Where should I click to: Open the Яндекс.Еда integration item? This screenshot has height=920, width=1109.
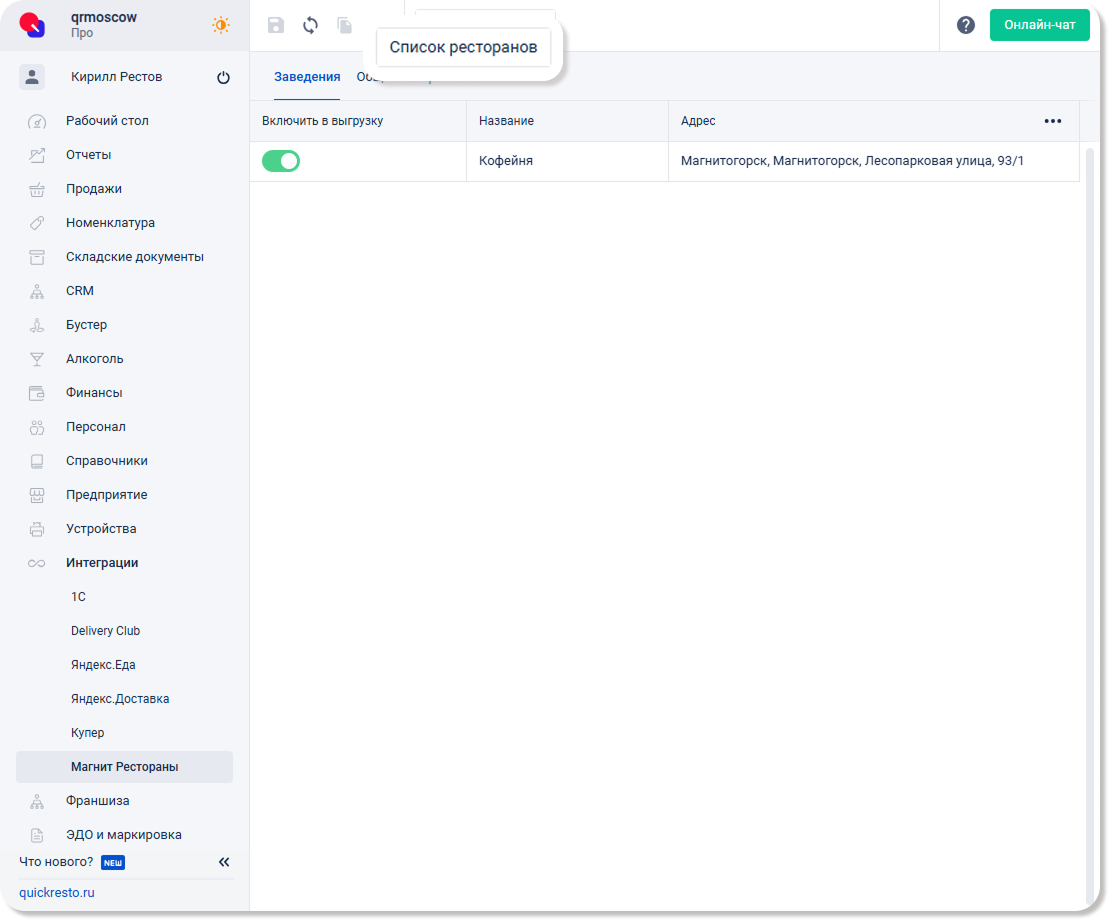pos(102,665)
